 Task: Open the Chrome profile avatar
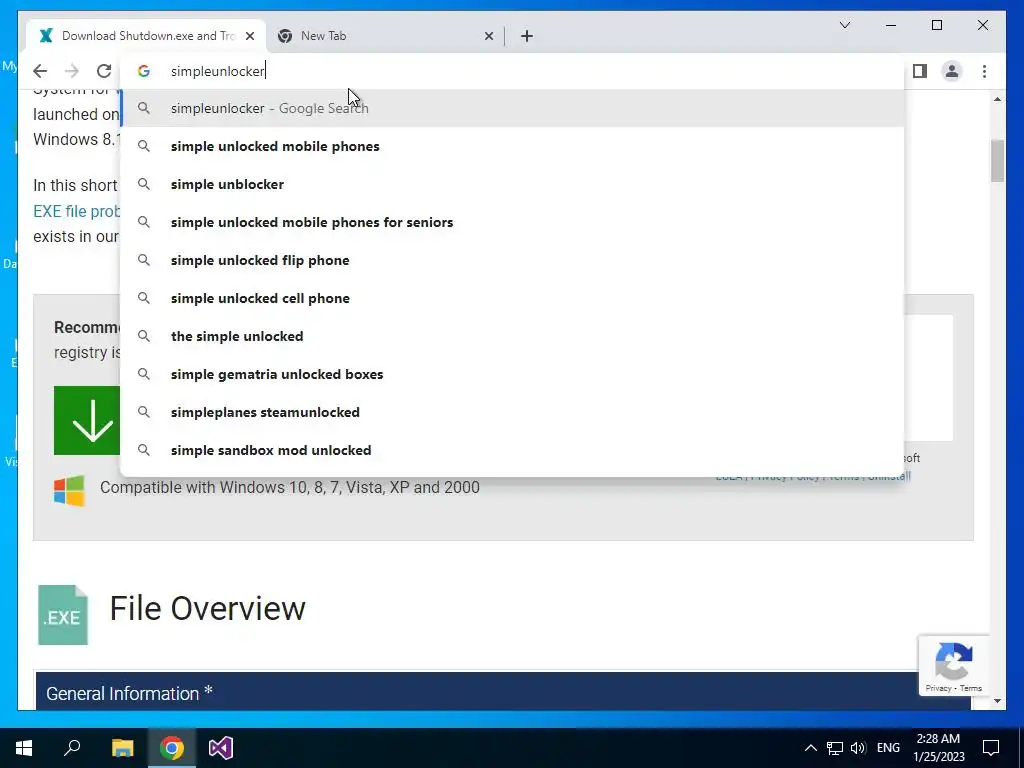pyautogui.click(x=952, y=71)
